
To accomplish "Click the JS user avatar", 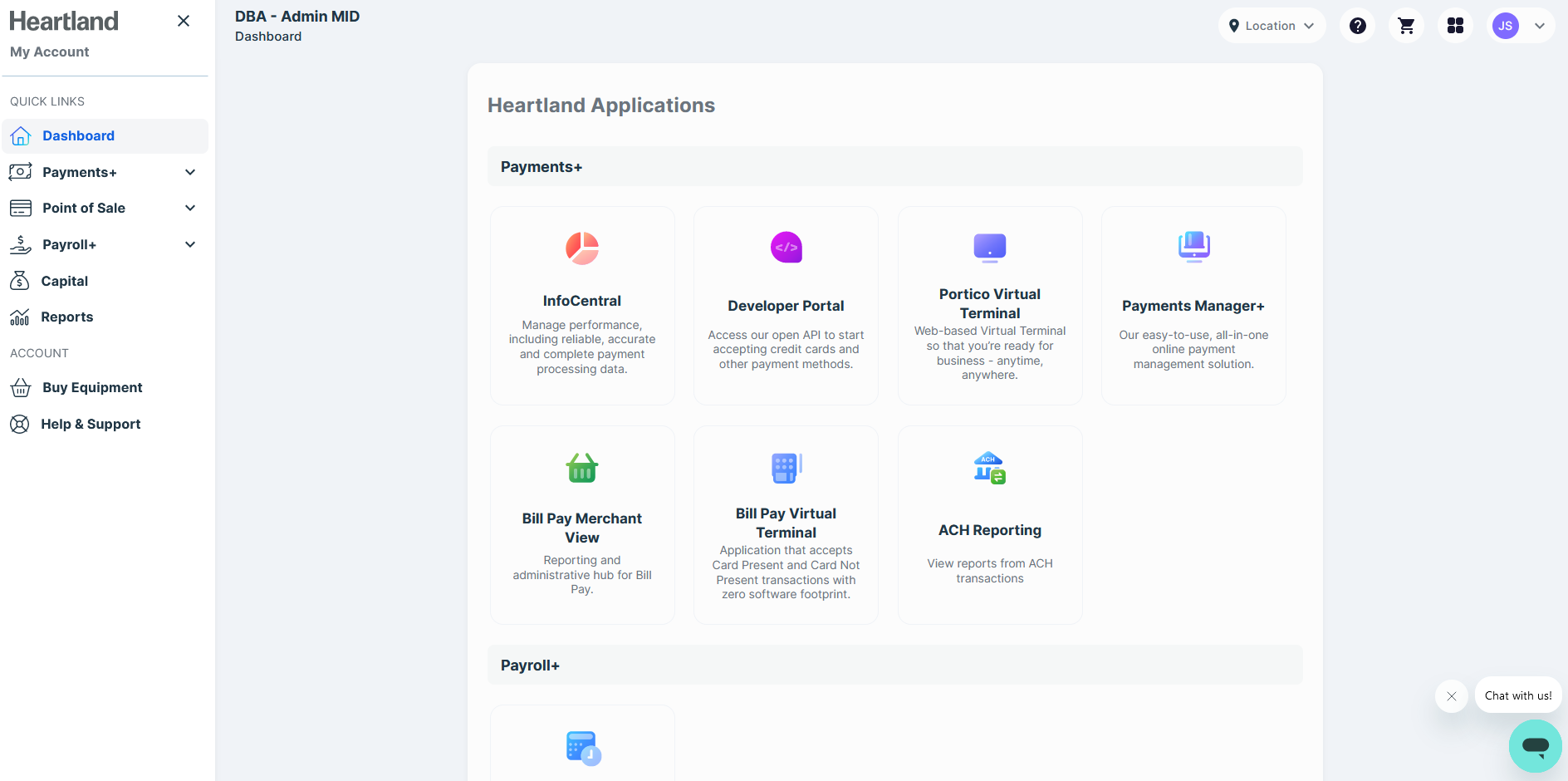I will click(1506, 26).
